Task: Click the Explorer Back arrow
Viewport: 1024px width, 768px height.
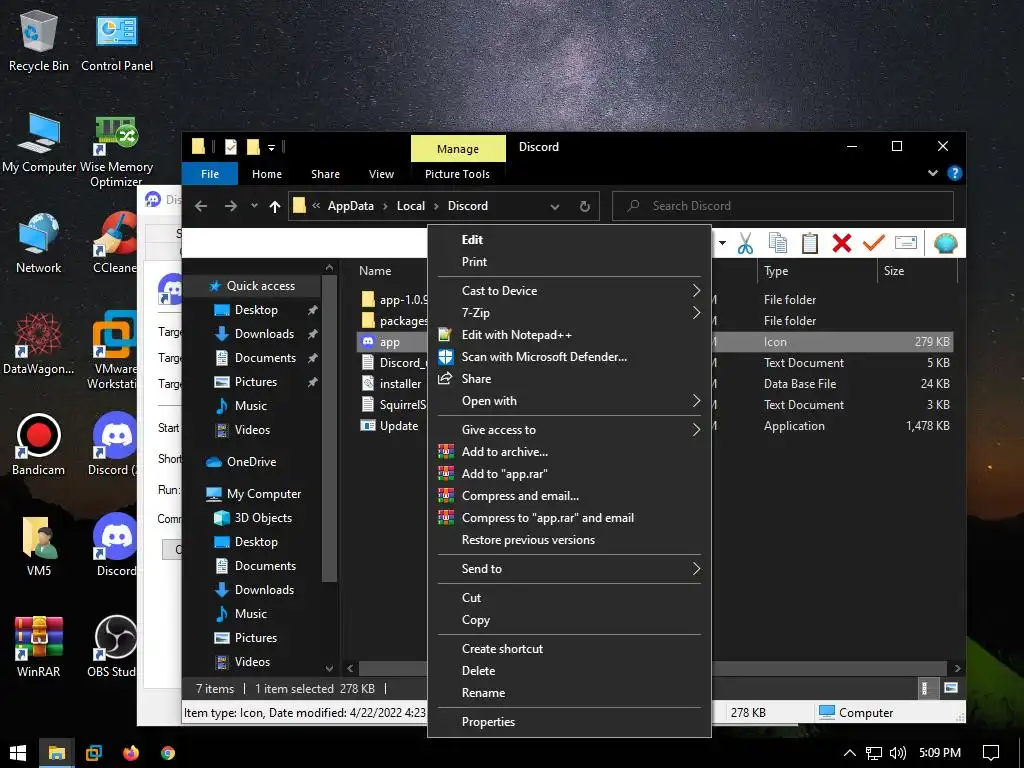Action: point(201,206)
